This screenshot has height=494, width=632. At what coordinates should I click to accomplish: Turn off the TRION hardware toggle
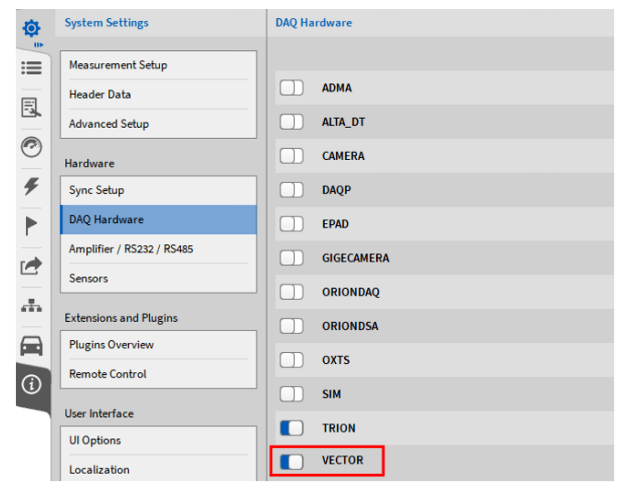pos(291,428)
